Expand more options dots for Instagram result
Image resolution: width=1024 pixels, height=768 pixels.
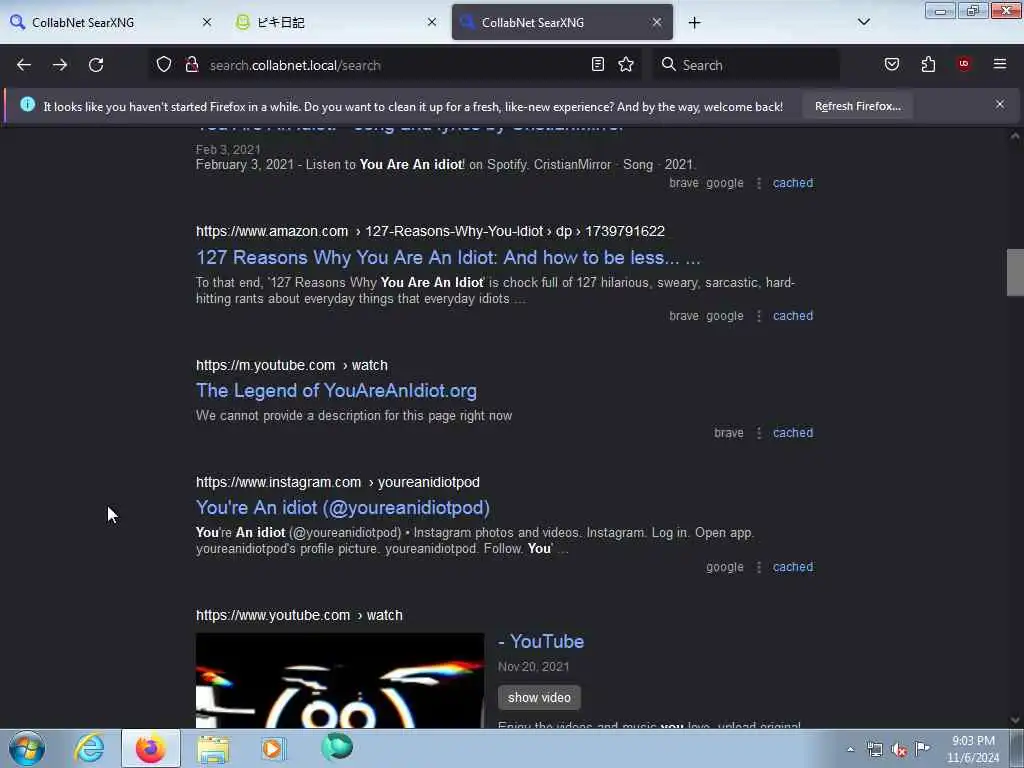pos(758,568)
